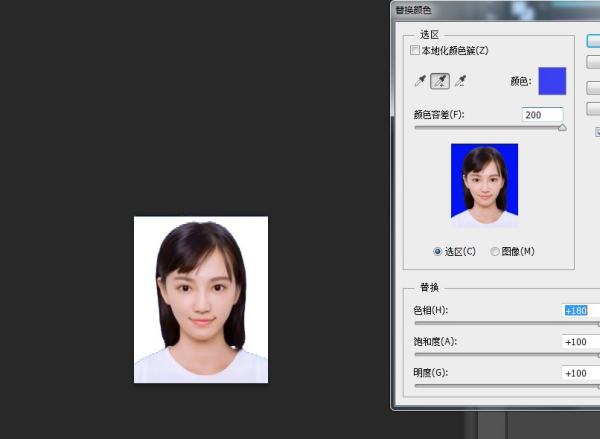Image resolution: width=600 pixels, height=439 pixels.
Task: Open the blue 颜色 swatch picker
Action: [551, 81]
